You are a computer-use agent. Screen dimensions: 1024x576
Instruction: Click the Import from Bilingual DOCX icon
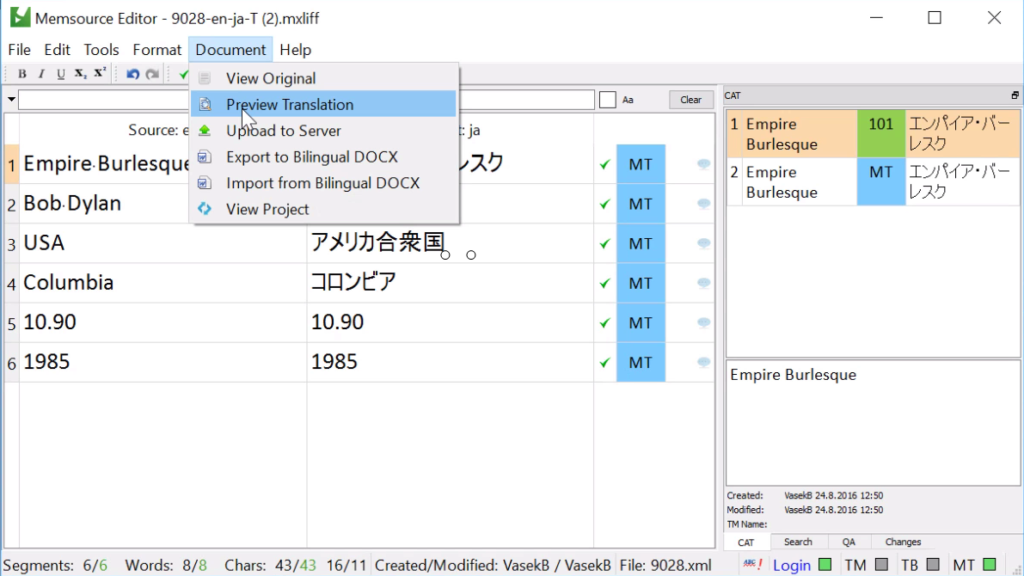click(x=204, y=183)
